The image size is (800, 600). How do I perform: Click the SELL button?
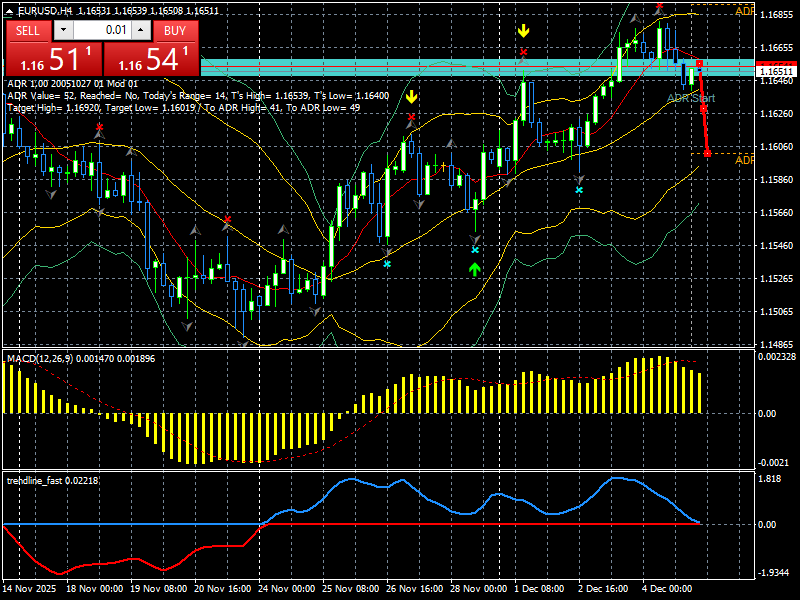28,31
